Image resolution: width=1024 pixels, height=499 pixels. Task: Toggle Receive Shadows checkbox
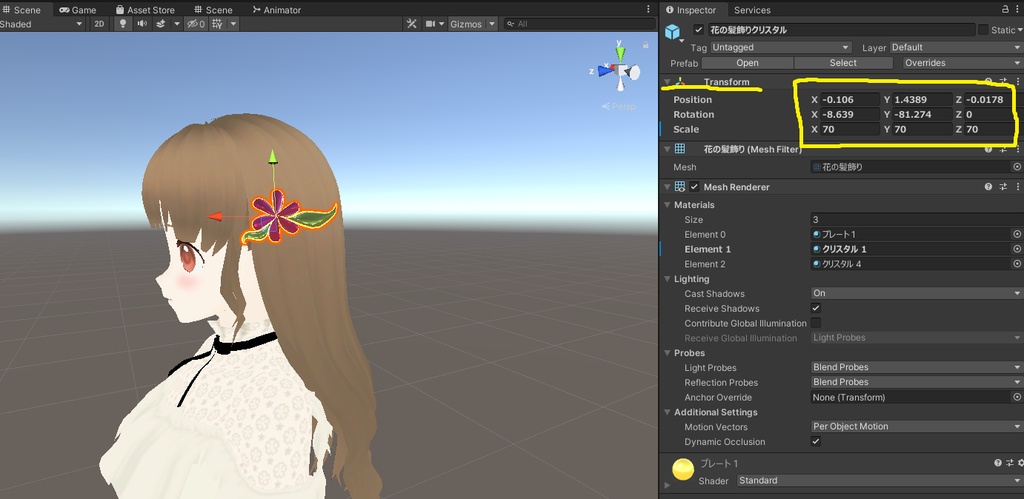(x=816, y=308)
